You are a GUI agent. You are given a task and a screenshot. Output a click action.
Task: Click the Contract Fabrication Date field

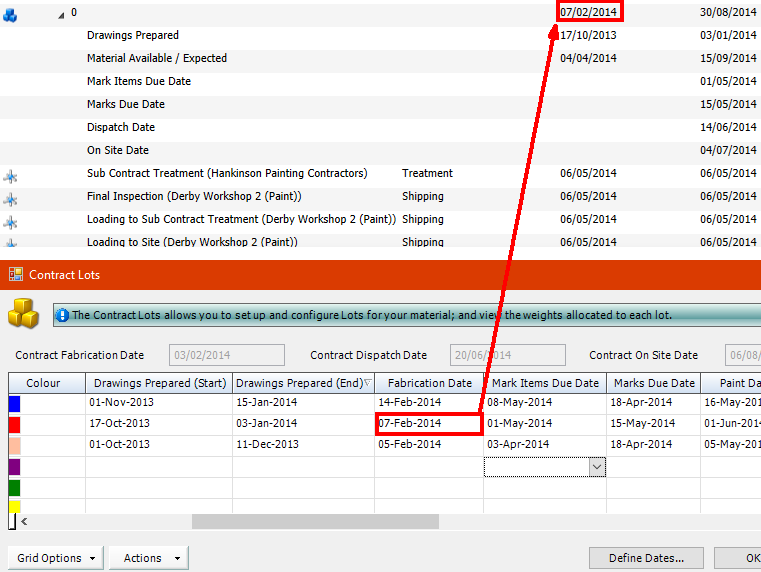[x=228, y=355]
